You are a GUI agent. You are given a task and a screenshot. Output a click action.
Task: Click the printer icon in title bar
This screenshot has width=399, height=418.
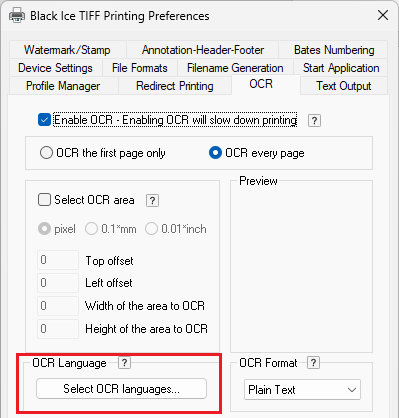tap(17, 15)
